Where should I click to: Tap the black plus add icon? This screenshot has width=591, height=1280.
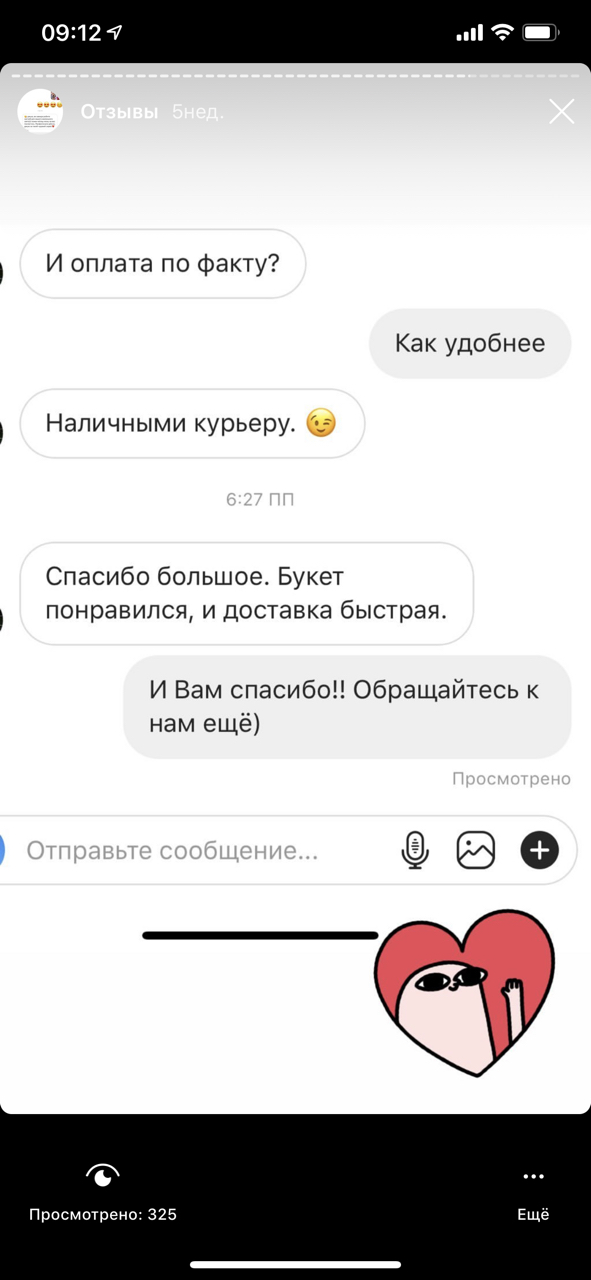pyautogui.click(x=539, y=850)
